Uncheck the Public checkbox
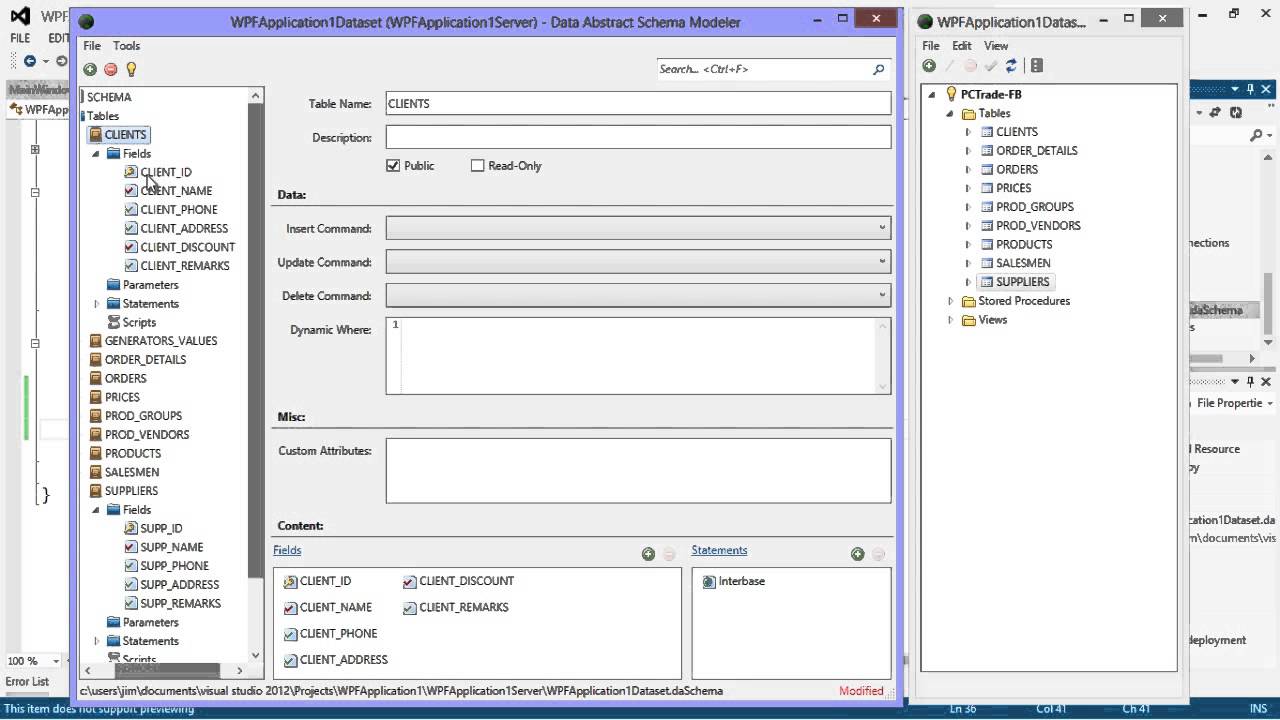 393,166
